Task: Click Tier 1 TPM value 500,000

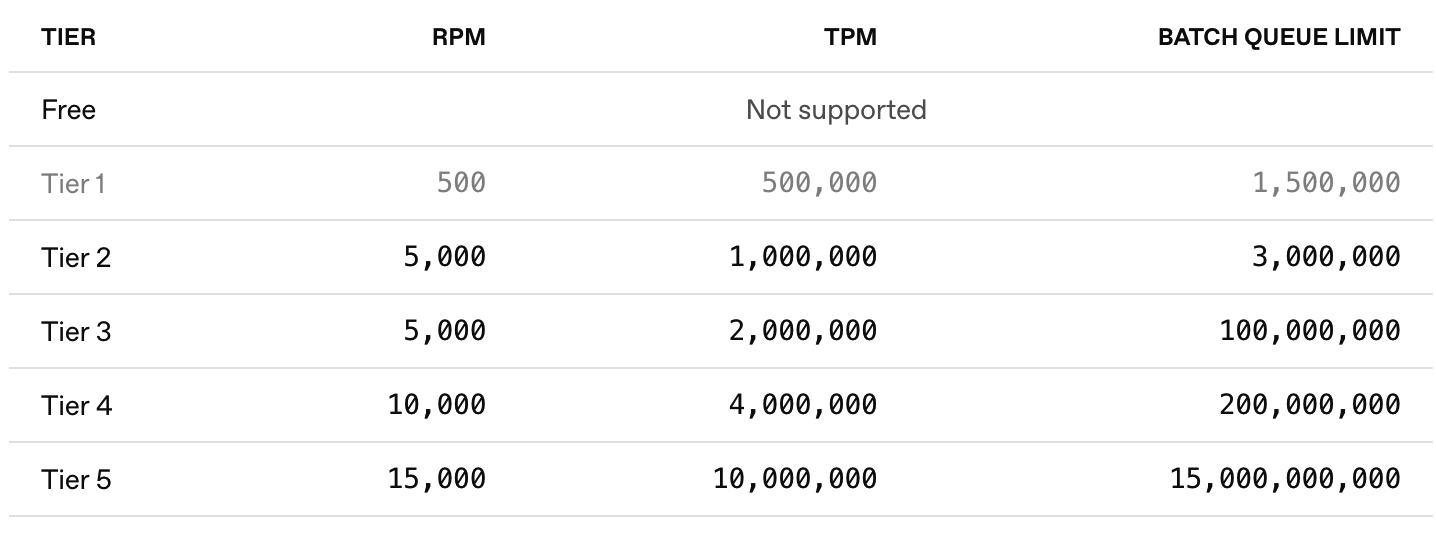Action: tap(819, 183)
